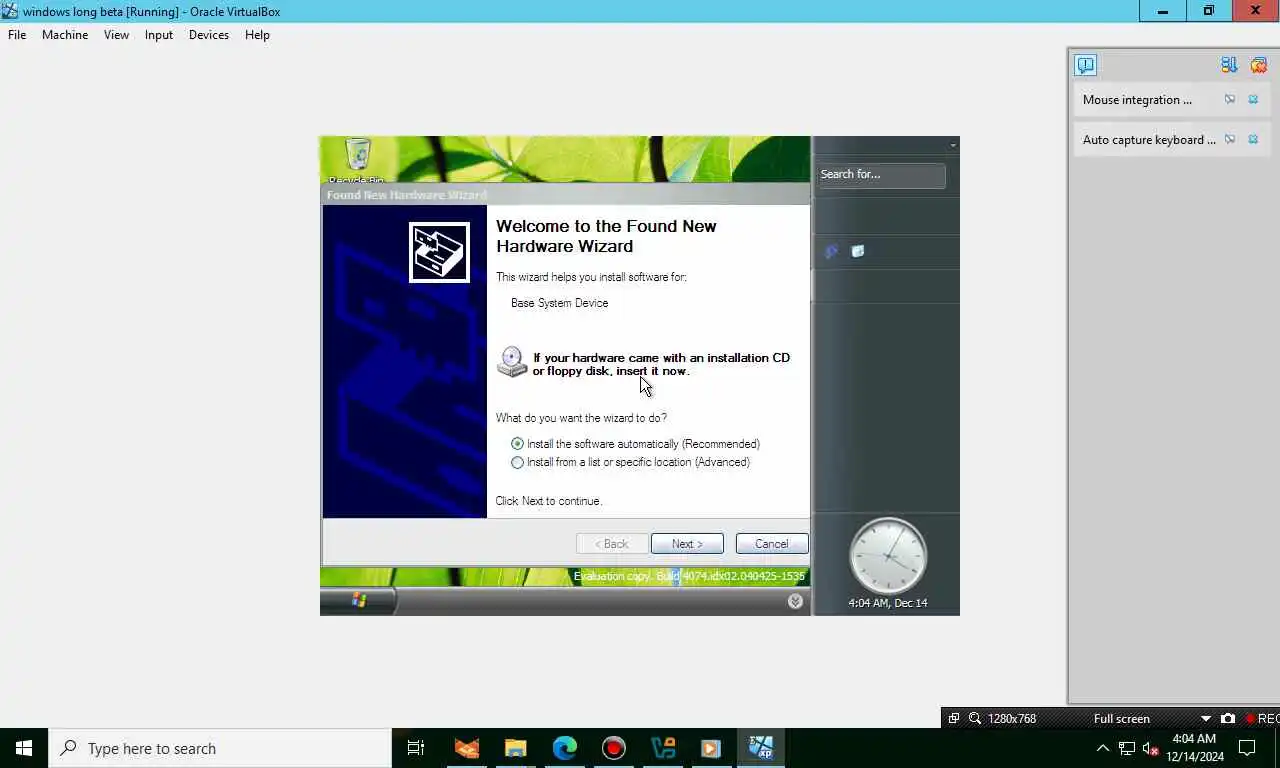Open the Windows Action Center icon
1280x768 pixels.
click(x=1247, y=748)
